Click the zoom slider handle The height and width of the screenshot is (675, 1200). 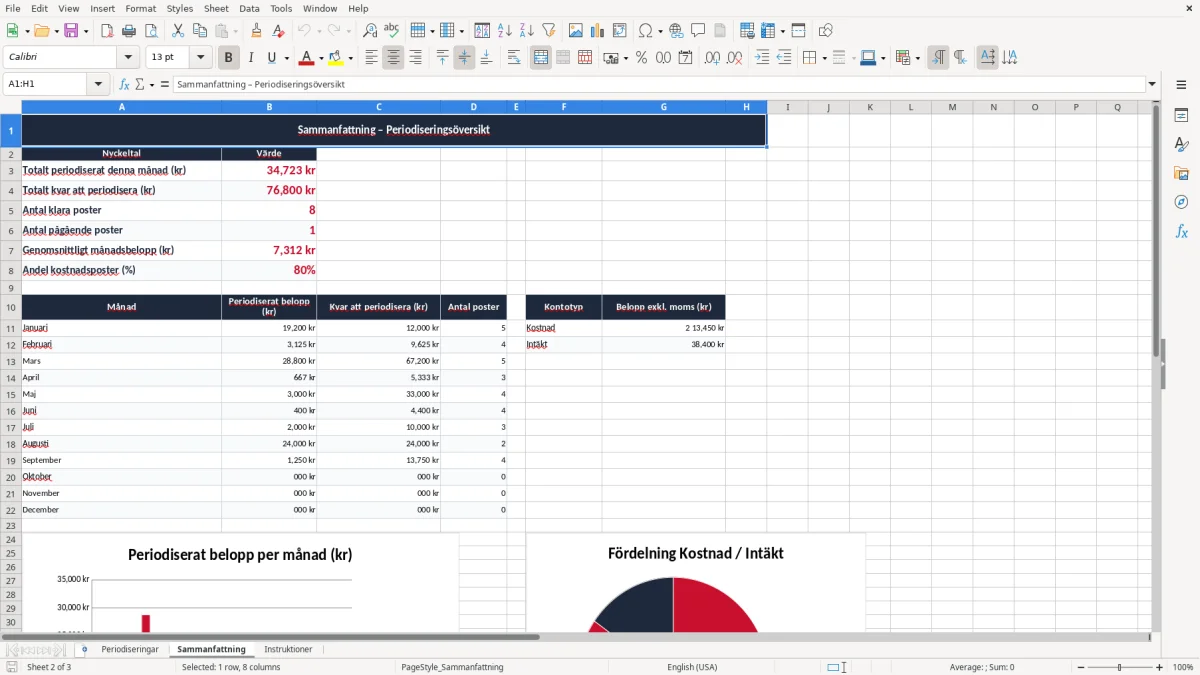[1120, 667]
